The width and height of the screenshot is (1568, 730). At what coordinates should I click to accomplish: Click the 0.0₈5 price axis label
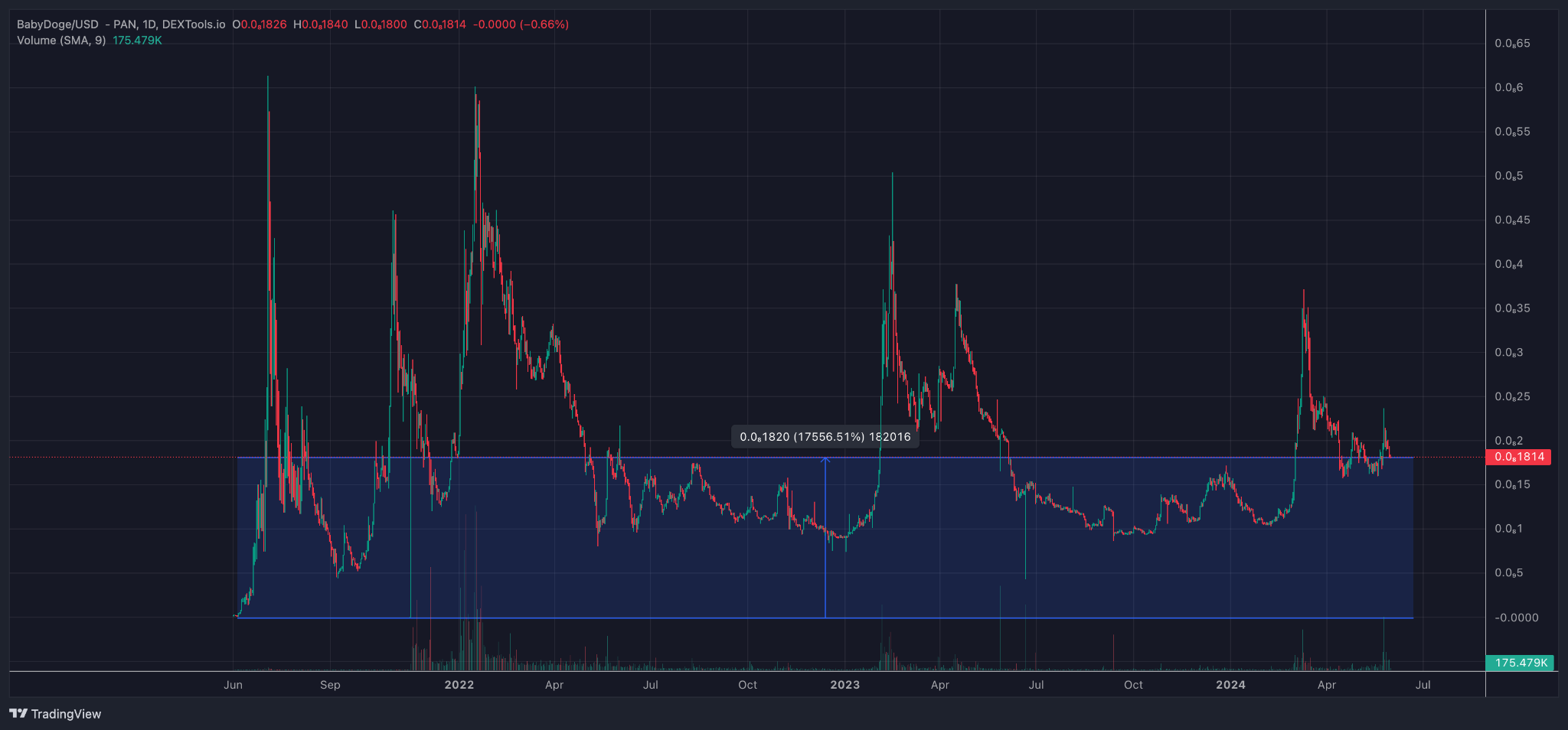click(1509, 176)
